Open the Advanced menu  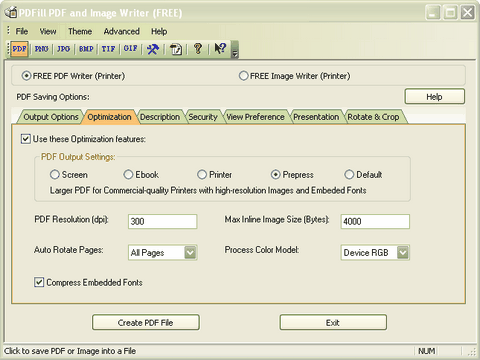coord(121,31)
